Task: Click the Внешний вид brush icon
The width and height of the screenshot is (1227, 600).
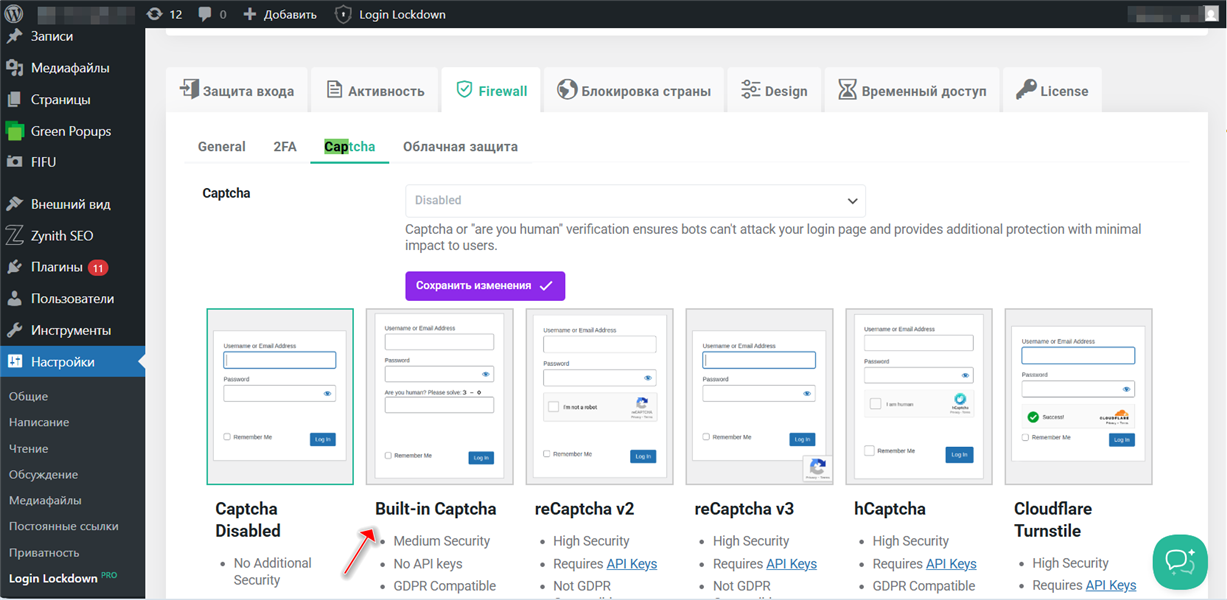Action: click(14, 204)
